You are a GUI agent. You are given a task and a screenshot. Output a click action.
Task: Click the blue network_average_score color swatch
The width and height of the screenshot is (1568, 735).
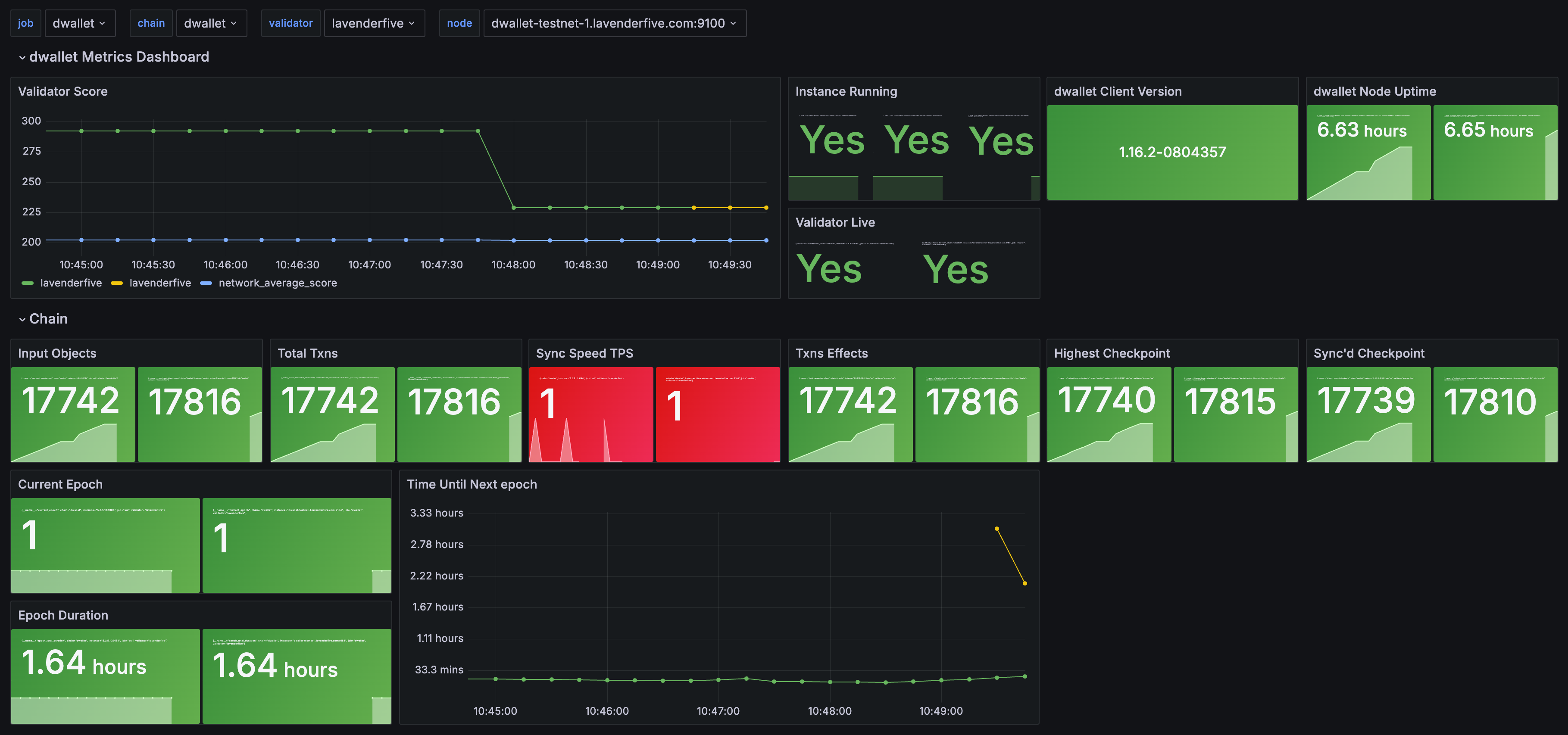(206, 283)
